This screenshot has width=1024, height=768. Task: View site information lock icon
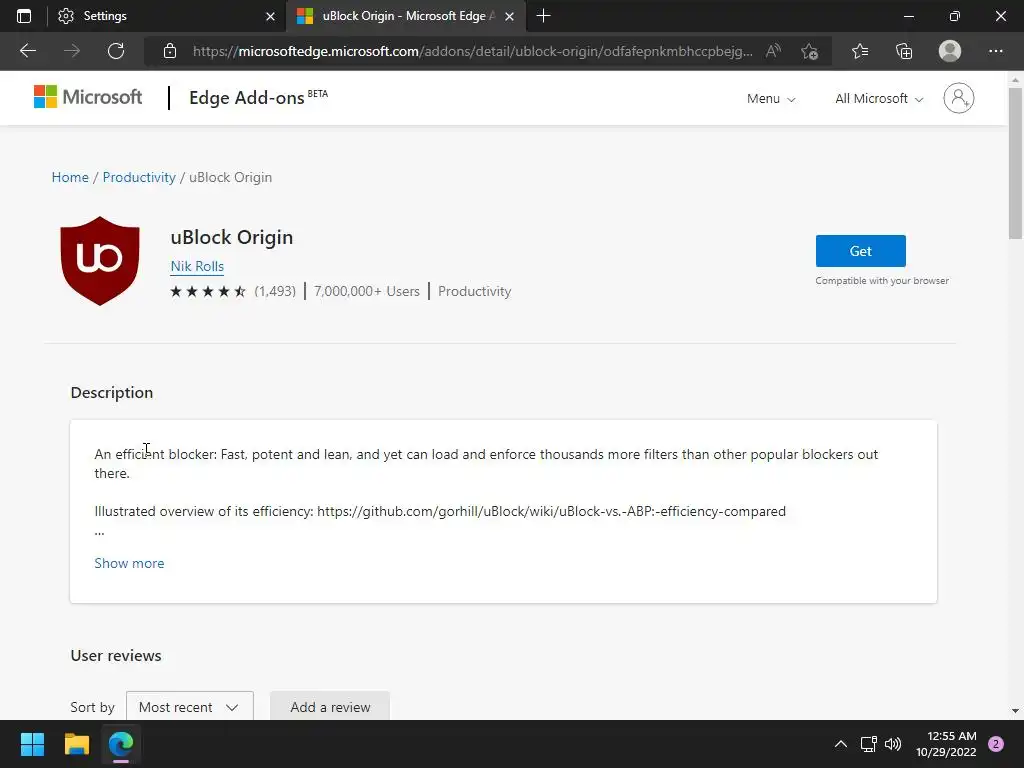[170, 51]
